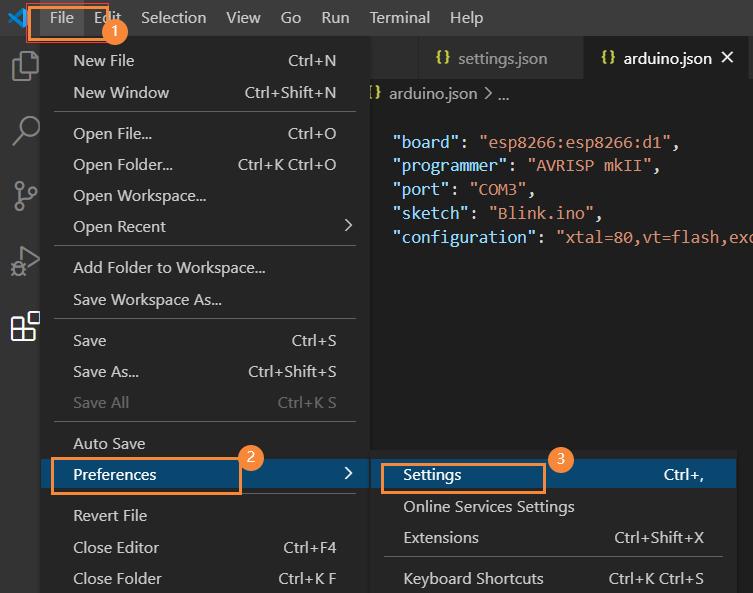Click Save in the File menu
This screenshot has height=593, width=753.
pos(205,340)
